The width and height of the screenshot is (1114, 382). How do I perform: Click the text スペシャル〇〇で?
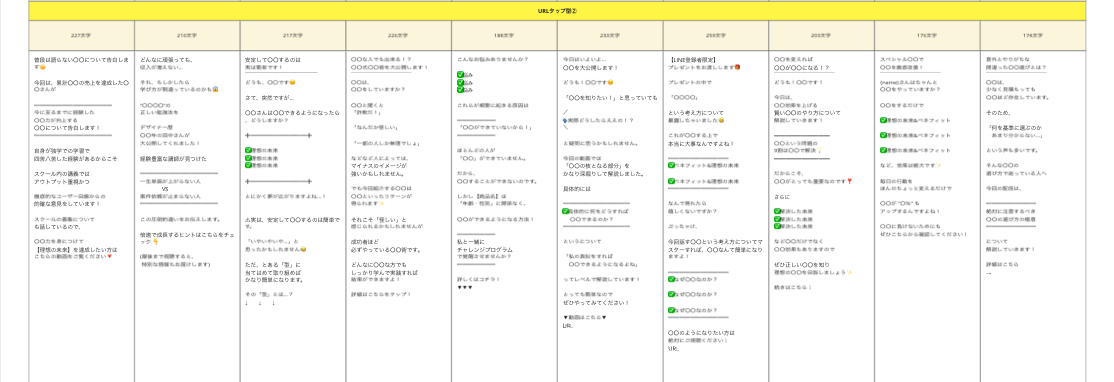pos(902,60)
